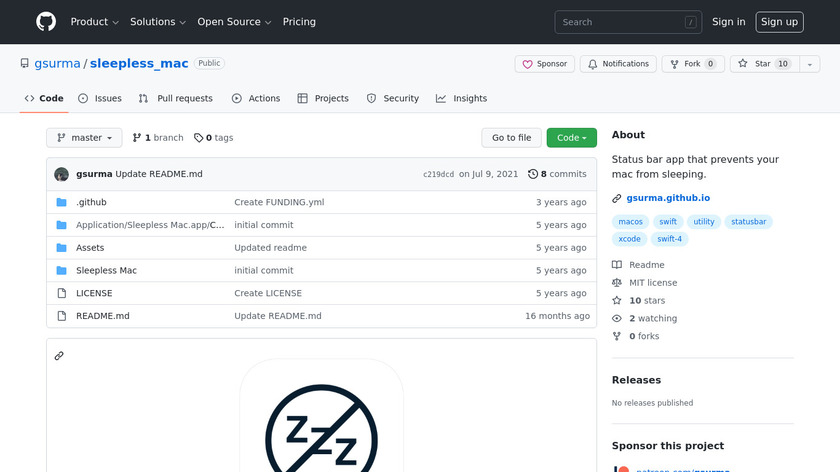The width and height of the screenshot is (840, 472).
Task: Click the GitHub logo icon
Action: [x=46, y=22]
